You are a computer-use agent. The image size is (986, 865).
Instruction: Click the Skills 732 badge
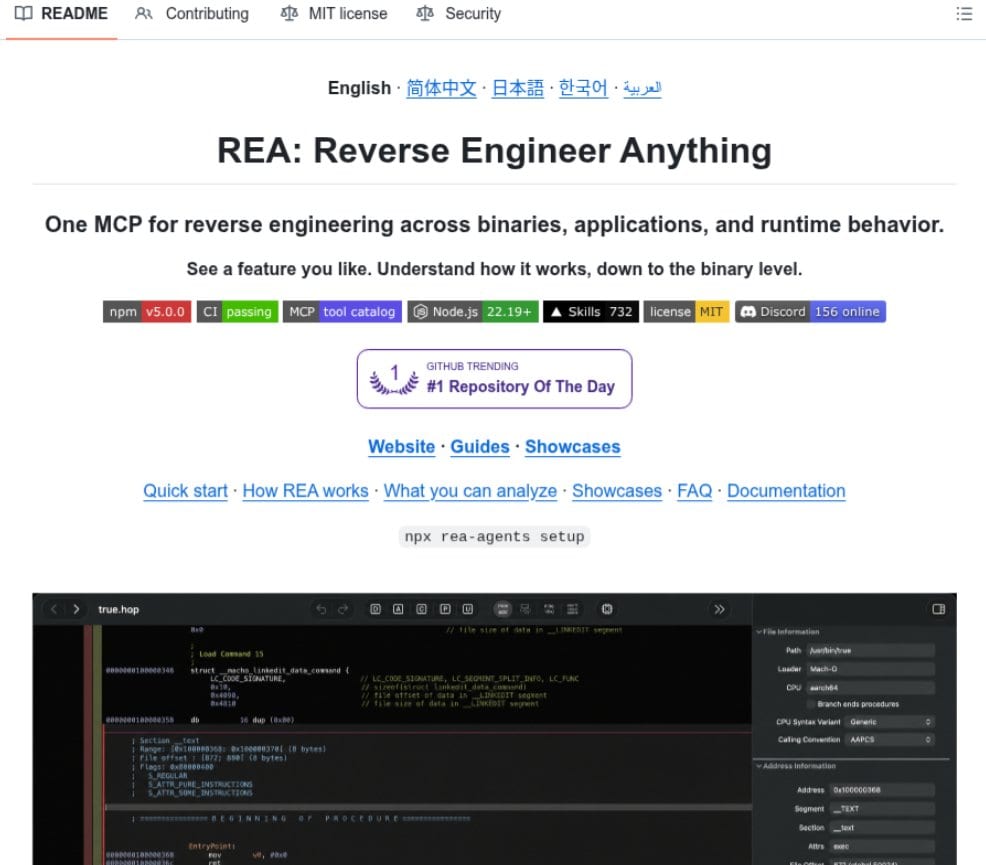591,312
